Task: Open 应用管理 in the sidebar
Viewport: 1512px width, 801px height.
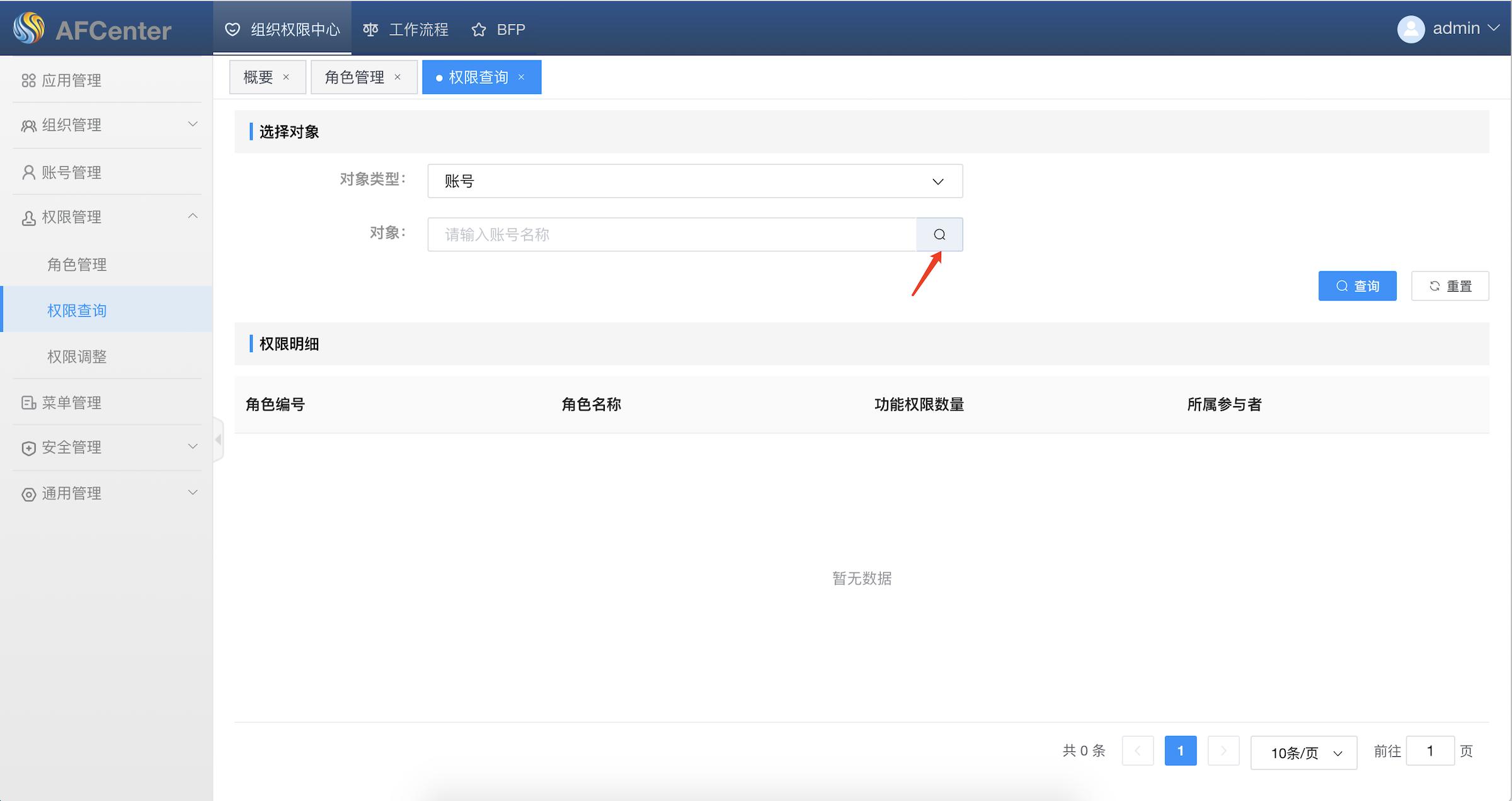Action: pyautogui.click(x=71, y=81)
